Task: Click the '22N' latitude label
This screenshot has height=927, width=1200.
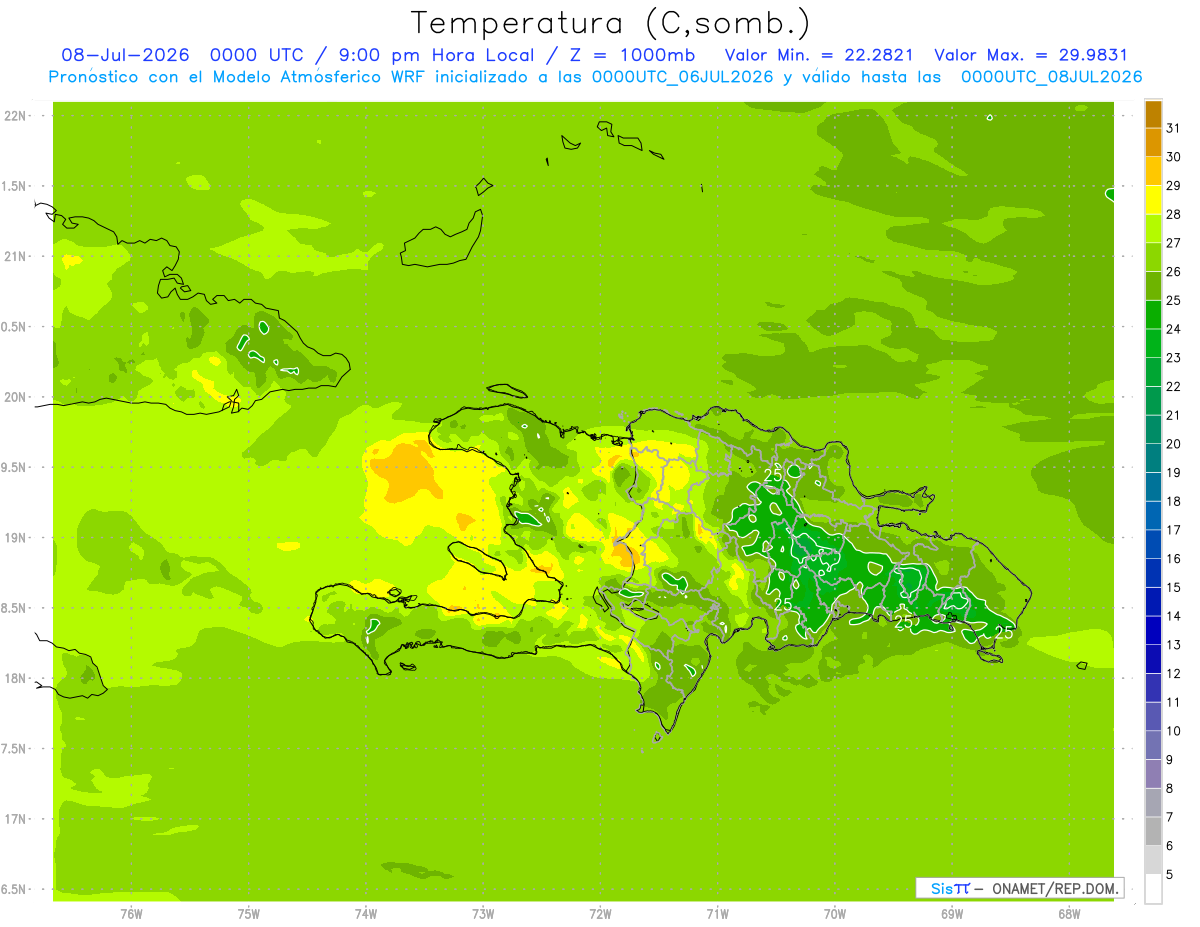Action: (x=15, y=116)
